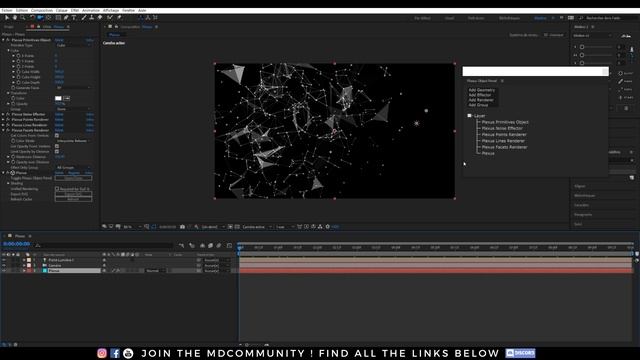Click the Instagram icon in bottom banner
The width and height of the screenshot is (640, 360).
click(102, 353)
